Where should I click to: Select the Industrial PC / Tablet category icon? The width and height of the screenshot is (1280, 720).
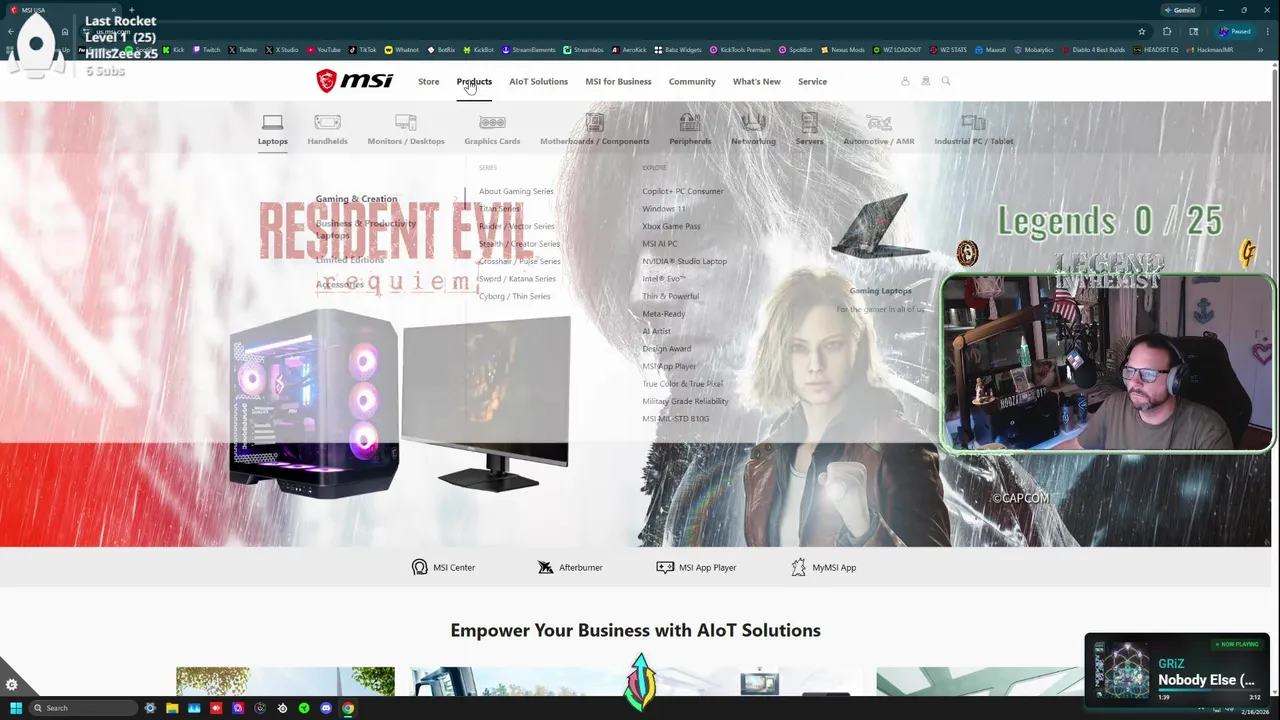974,122
